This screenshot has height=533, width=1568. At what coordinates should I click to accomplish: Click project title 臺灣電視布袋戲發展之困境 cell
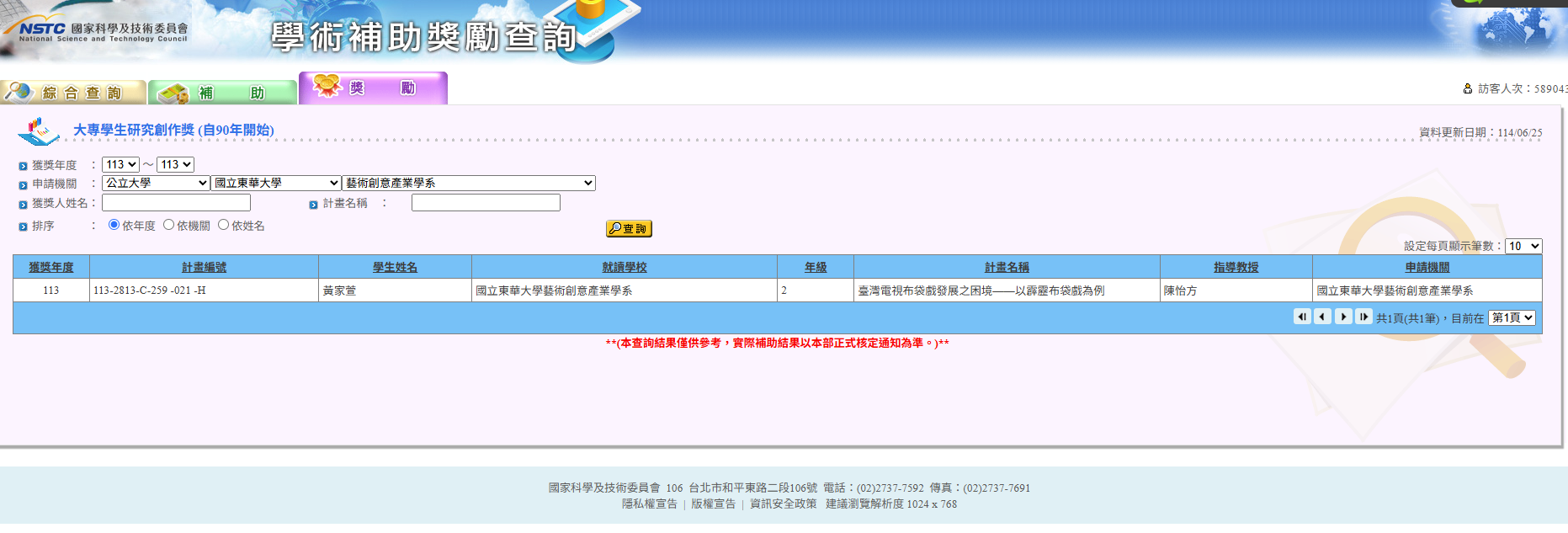(1007, 290)
